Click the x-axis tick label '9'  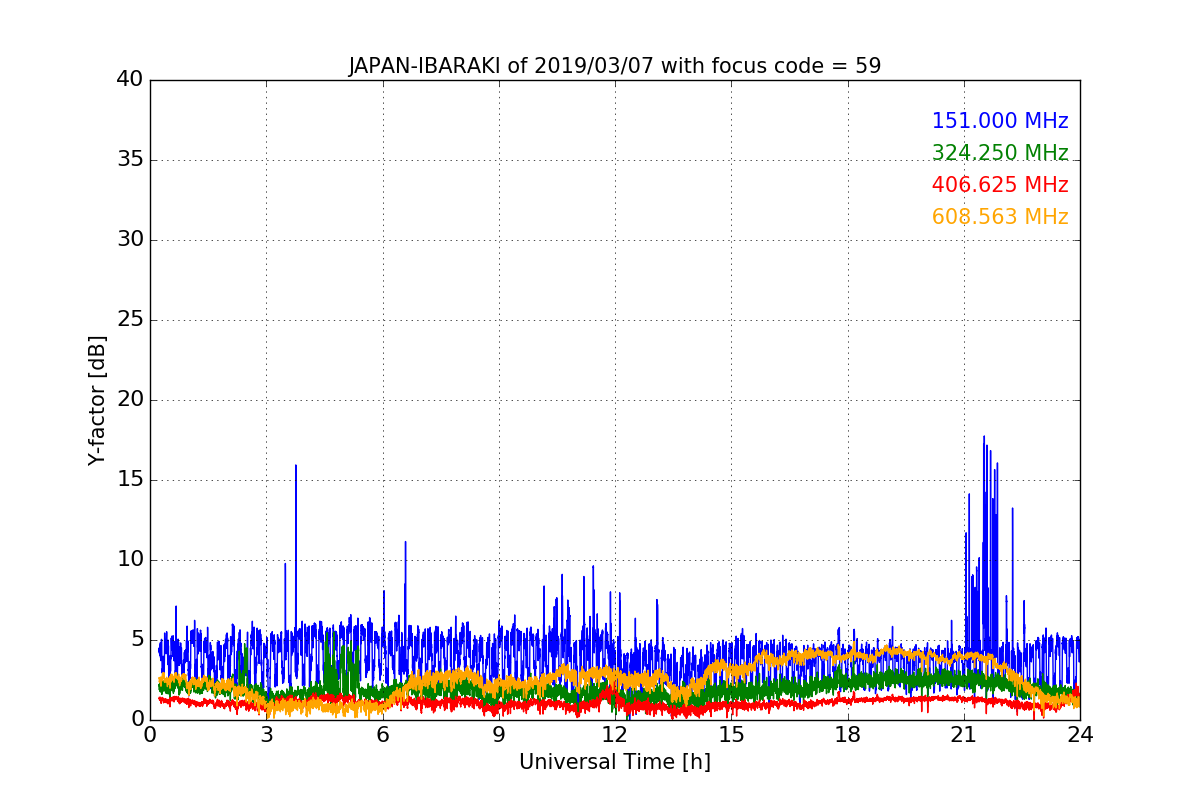tap(499, 734)
